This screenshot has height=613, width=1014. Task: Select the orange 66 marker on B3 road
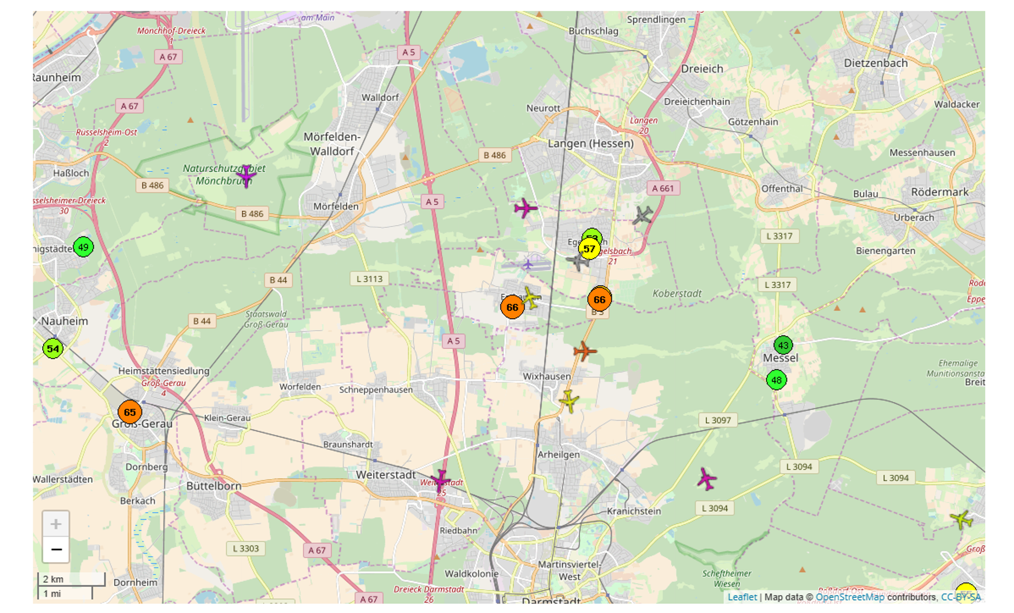(x=599, y=299)
